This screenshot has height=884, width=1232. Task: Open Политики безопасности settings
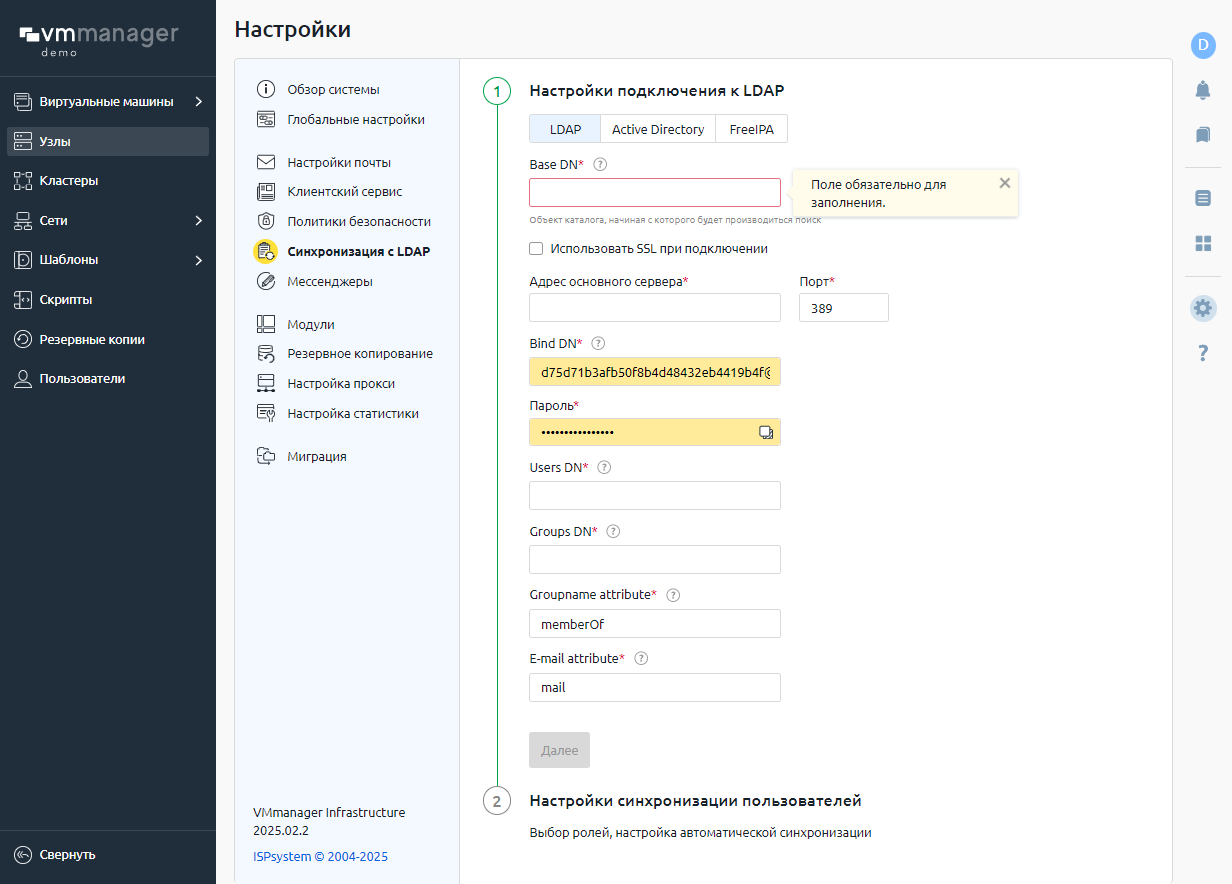click(359, 221)
